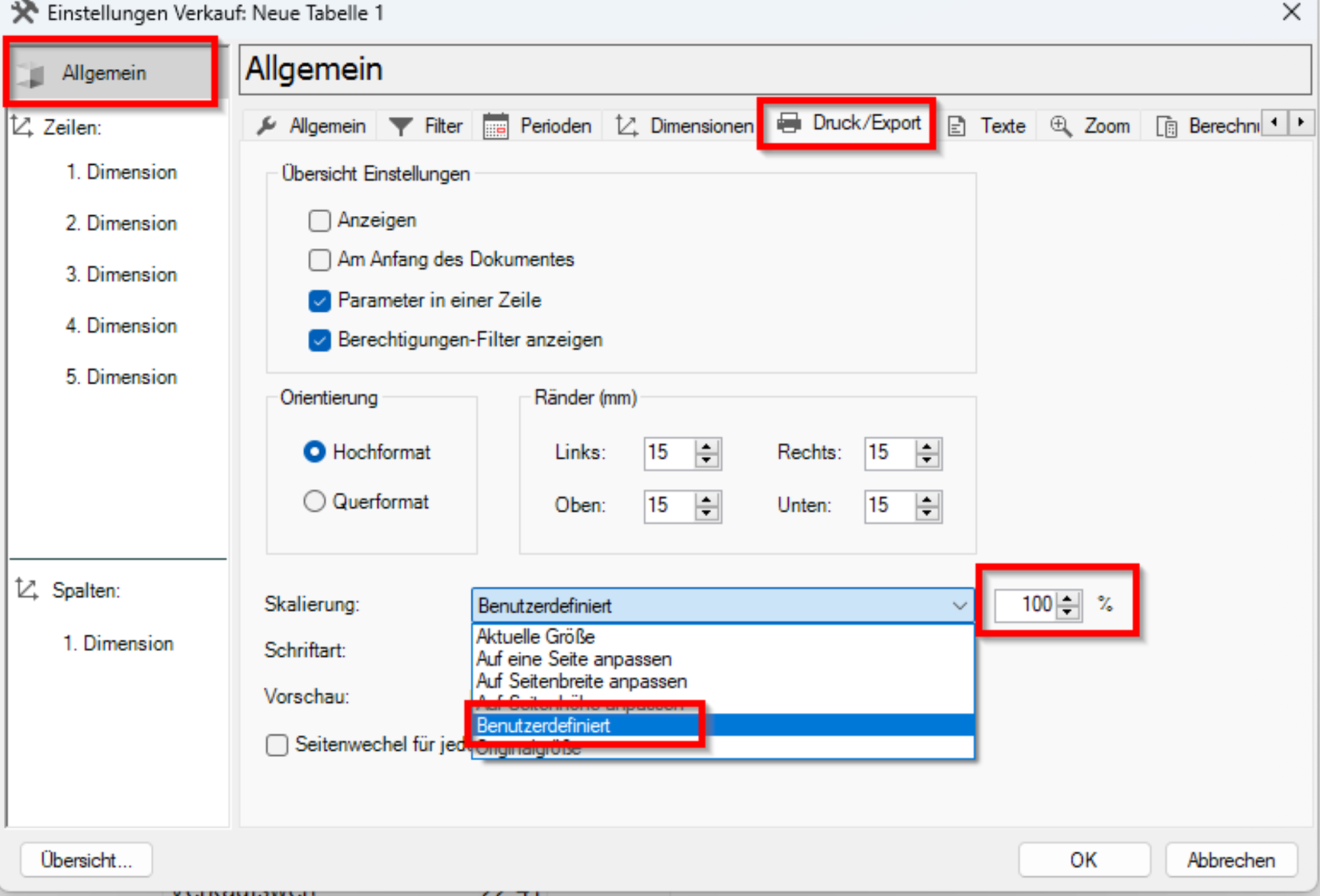Screen dimensions: 1320x896
Task: Confirm settings with OK
Action: tap(1084, 861)
